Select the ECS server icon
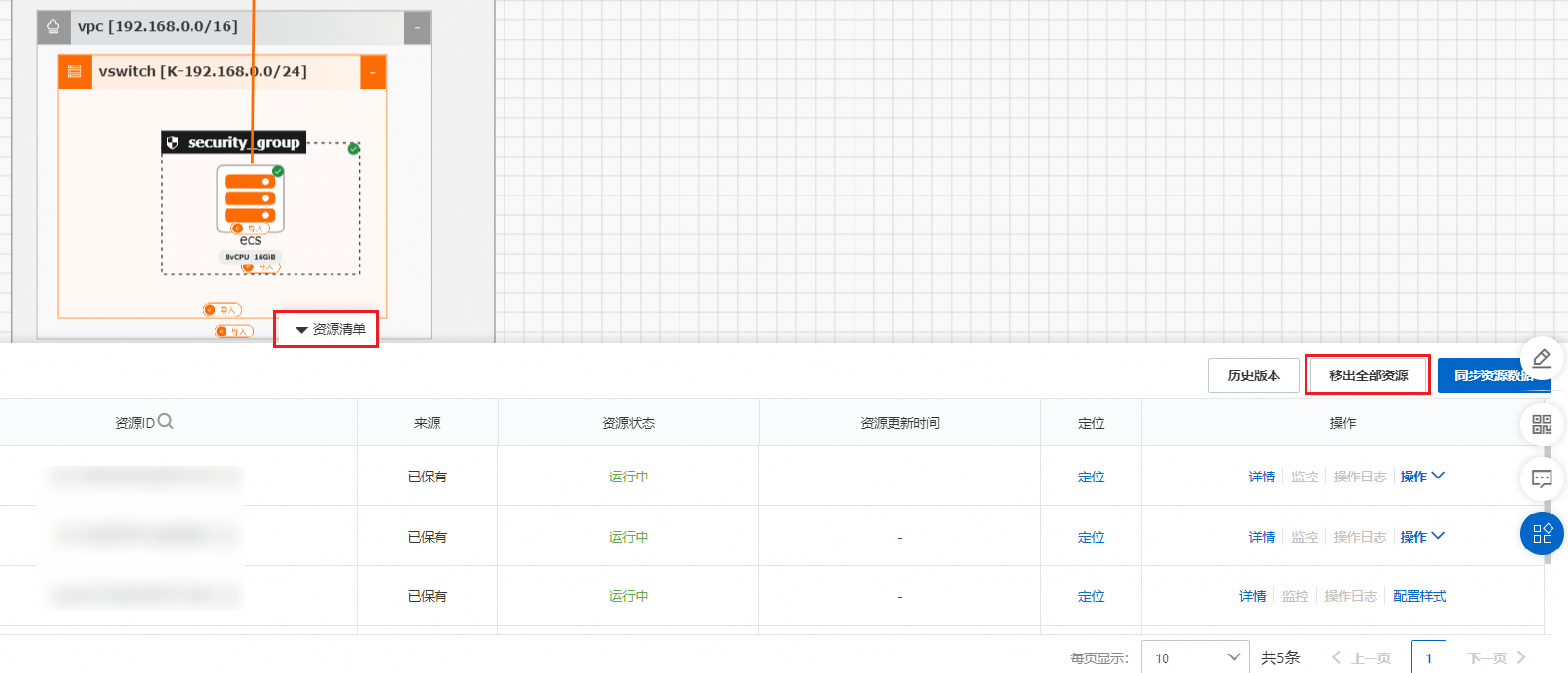 250,198
